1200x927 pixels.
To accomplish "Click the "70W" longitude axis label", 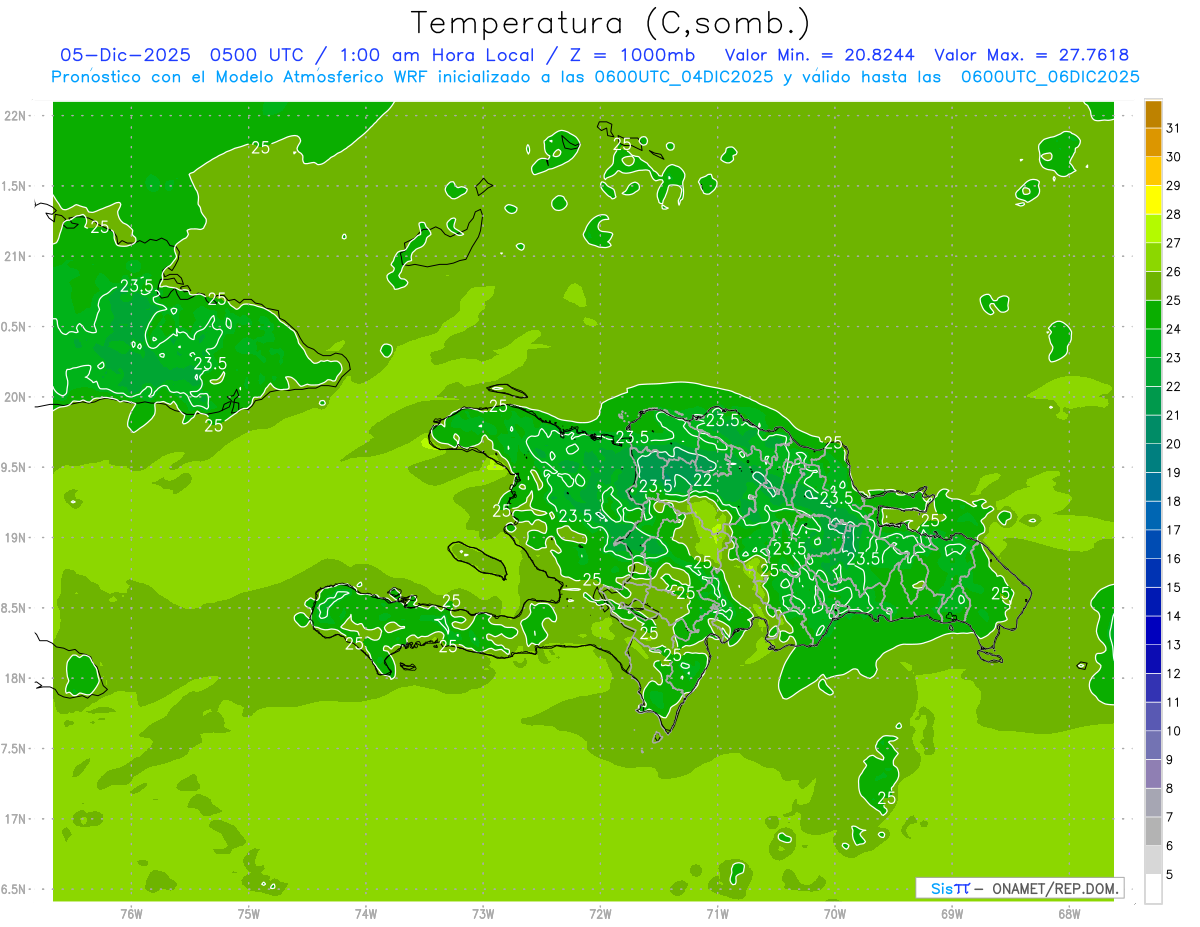I will coord(835,914).
